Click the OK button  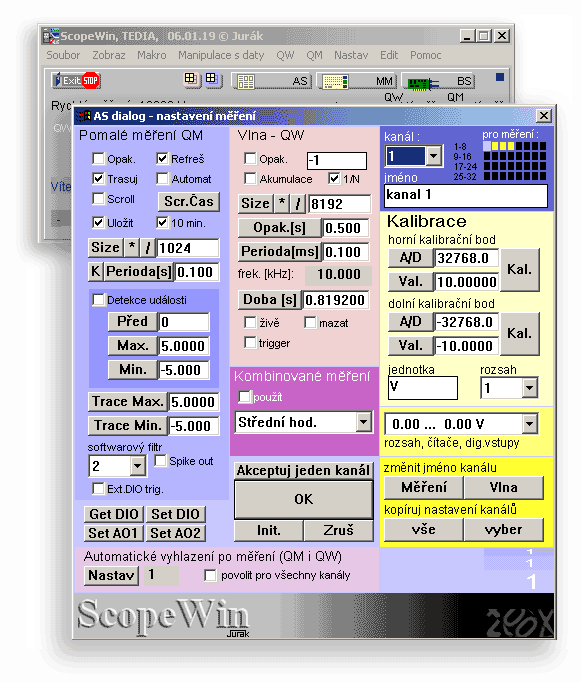click(x=304, y=499)
